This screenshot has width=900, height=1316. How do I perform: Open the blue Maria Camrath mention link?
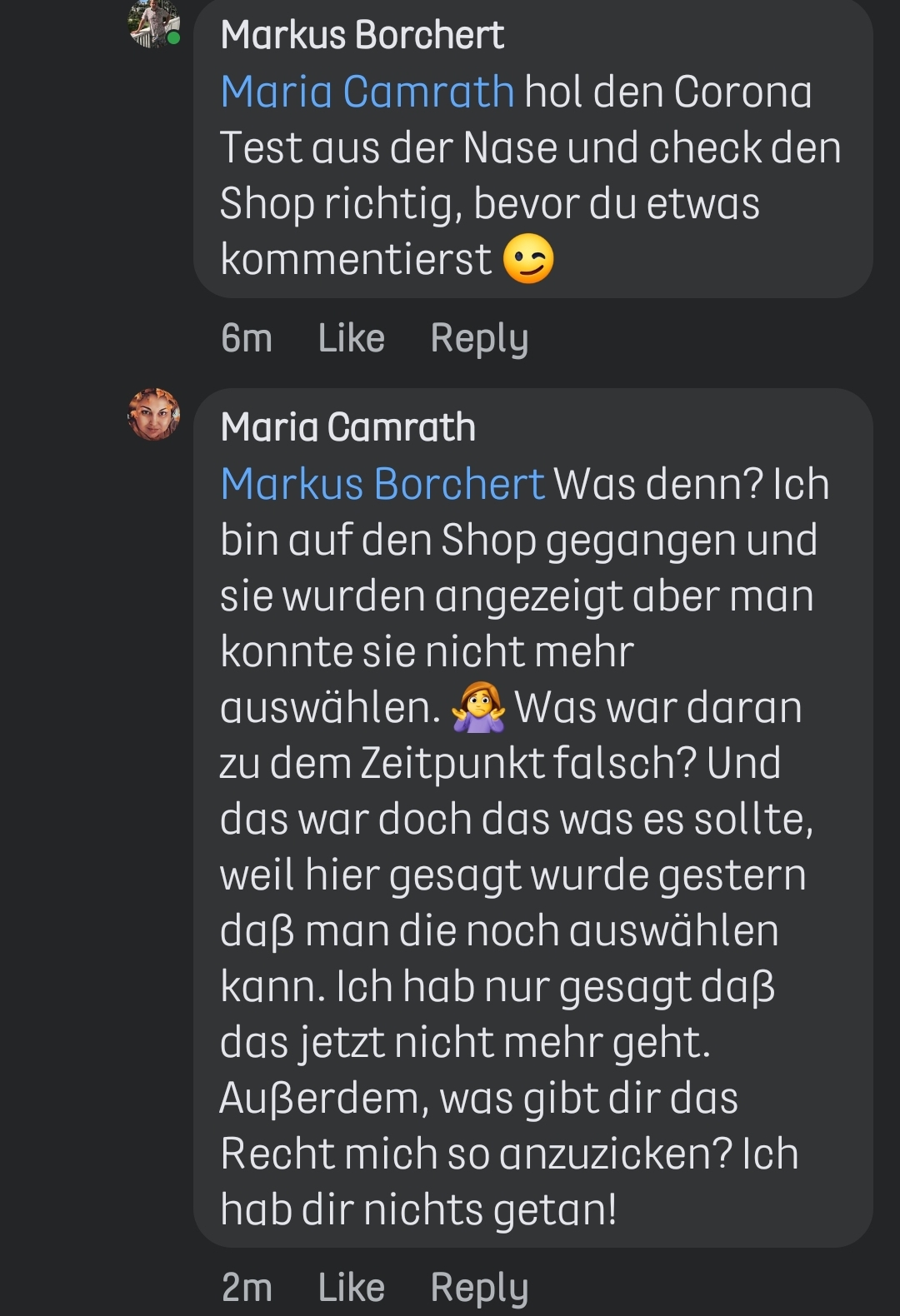[x=367, y=92]
